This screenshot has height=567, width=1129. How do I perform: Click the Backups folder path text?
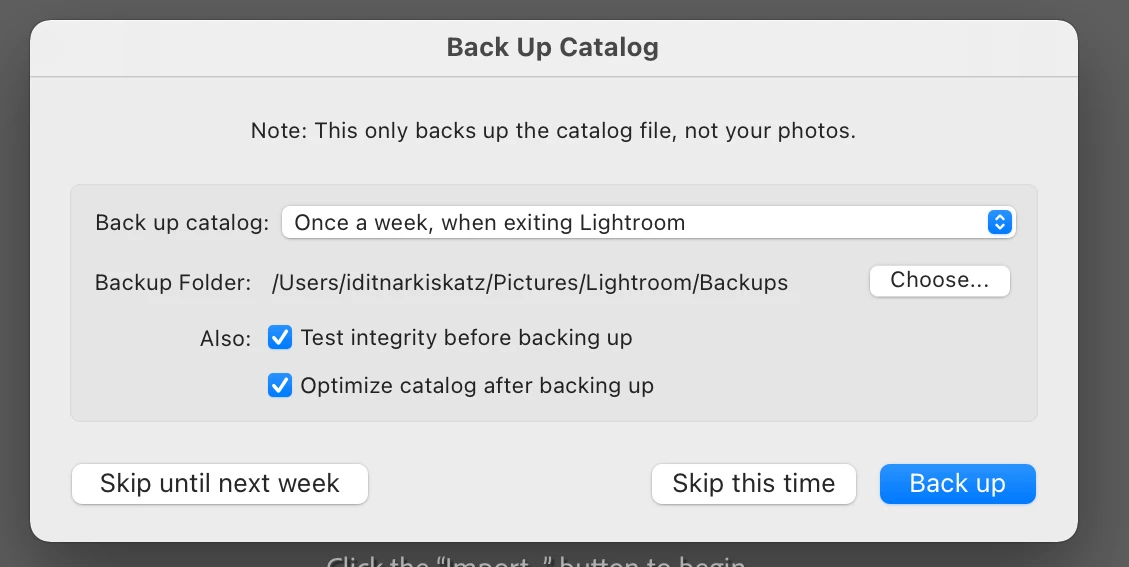tap(530, 282)
